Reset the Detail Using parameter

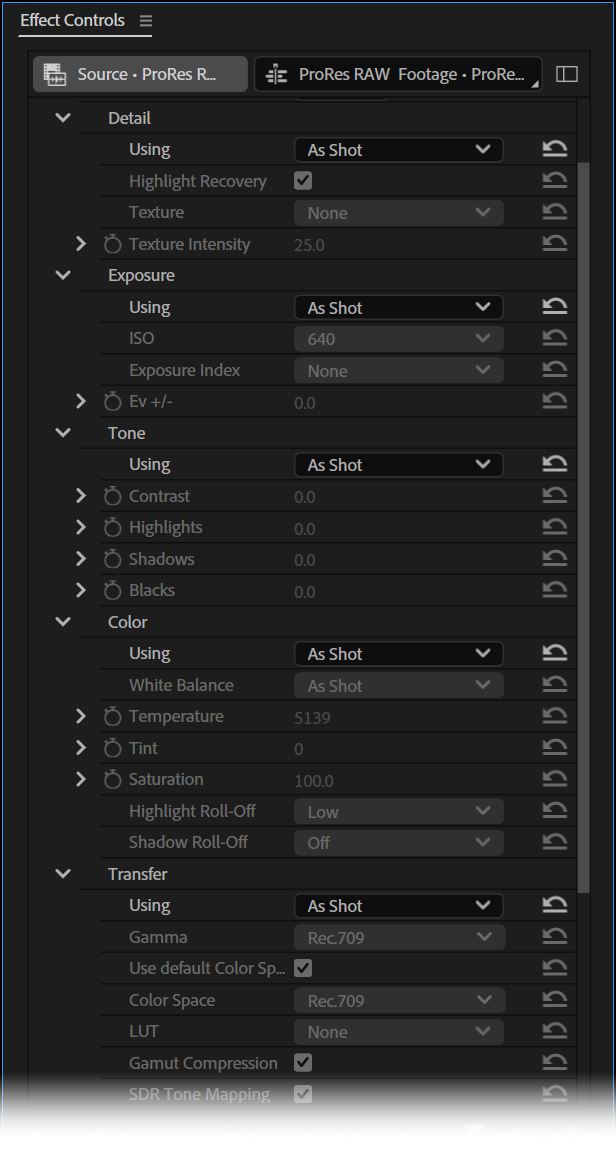click(x=554, y=150)
